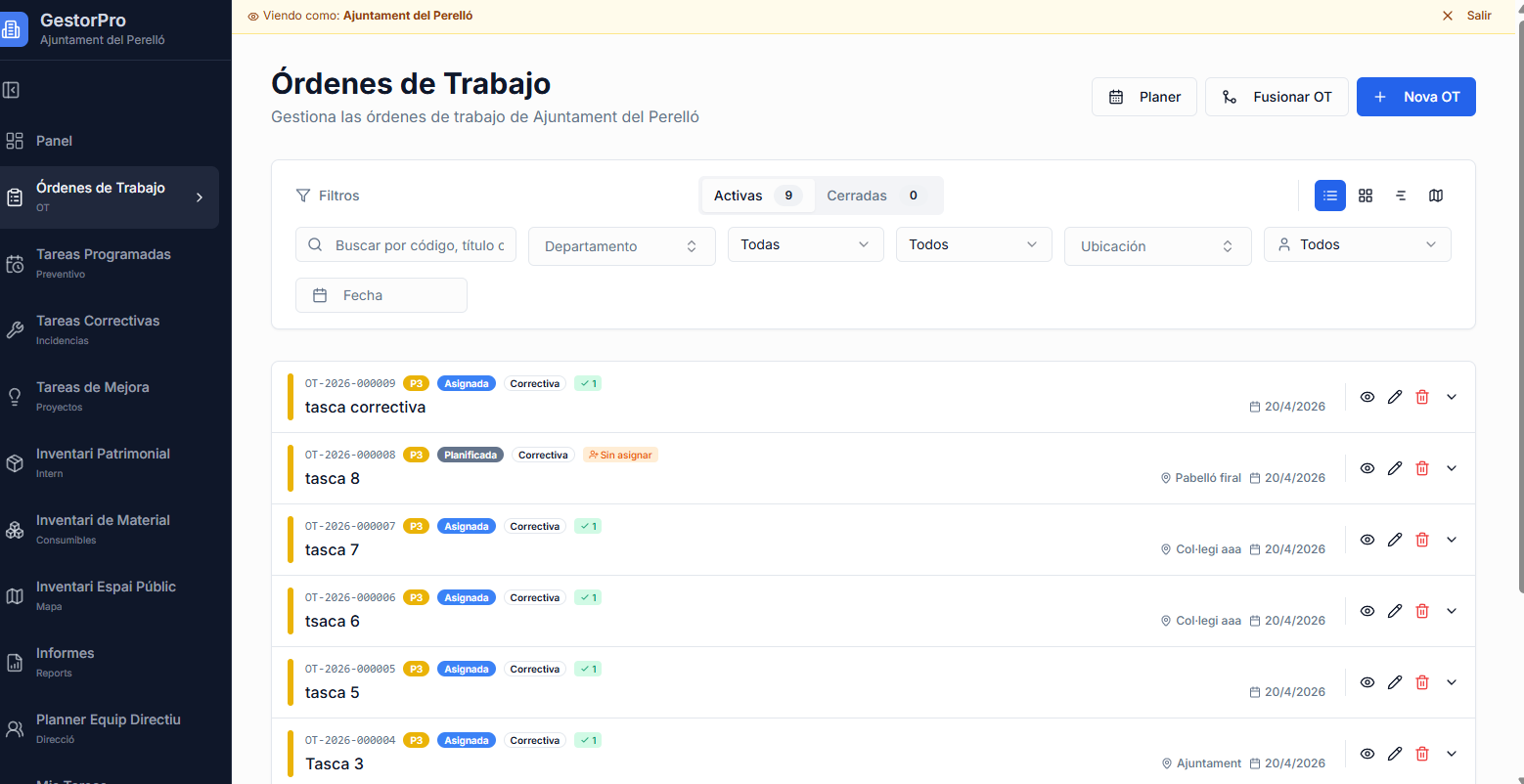Expand the tasca 7 row chevron
Screen dimensions: 1524x784
click(1452, 540)
